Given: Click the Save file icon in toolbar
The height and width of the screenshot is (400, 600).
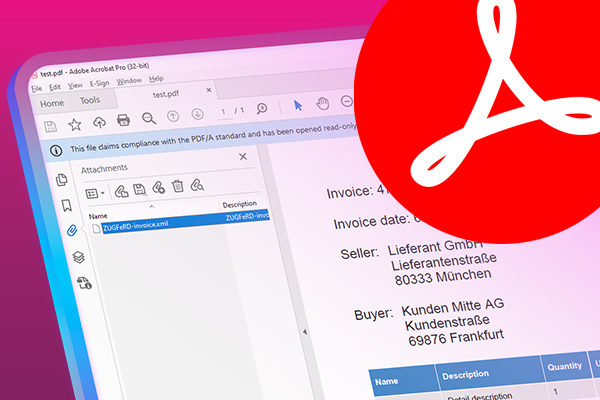Looking at the screenshot, I should 50,125.
